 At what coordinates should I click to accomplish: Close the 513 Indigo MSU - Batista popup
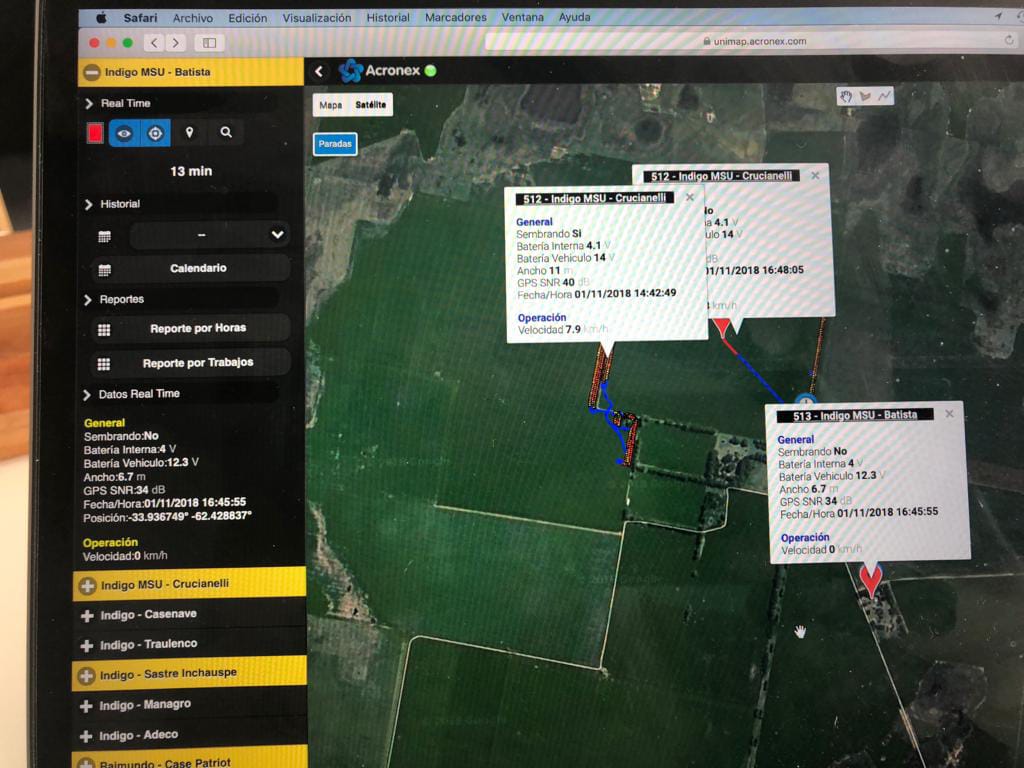coord(950,414)
